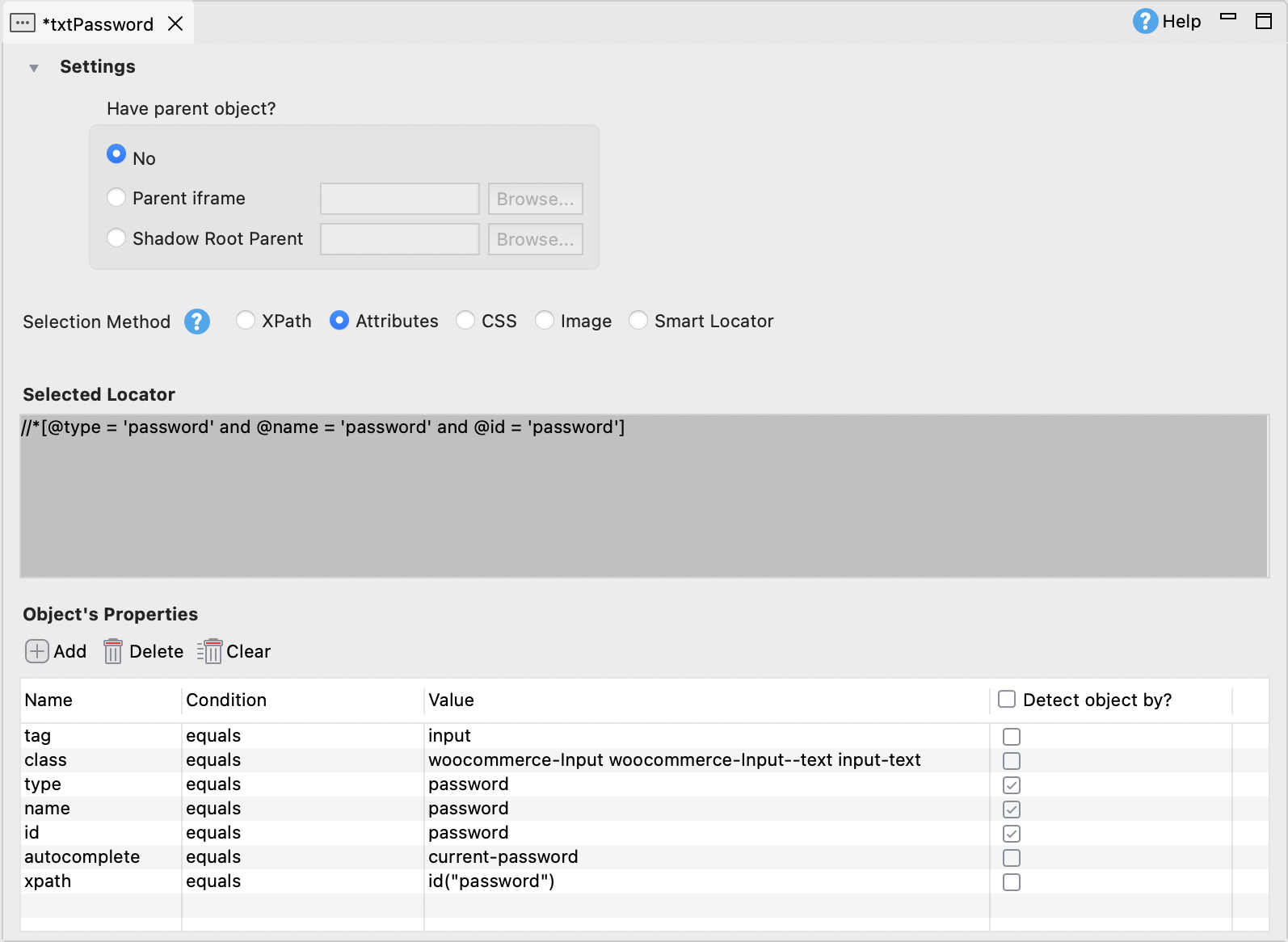Click the Delete trash can icon
The height and width of the screenshot is (942, 1288).
pyautogui.click(x=113, y=651)
